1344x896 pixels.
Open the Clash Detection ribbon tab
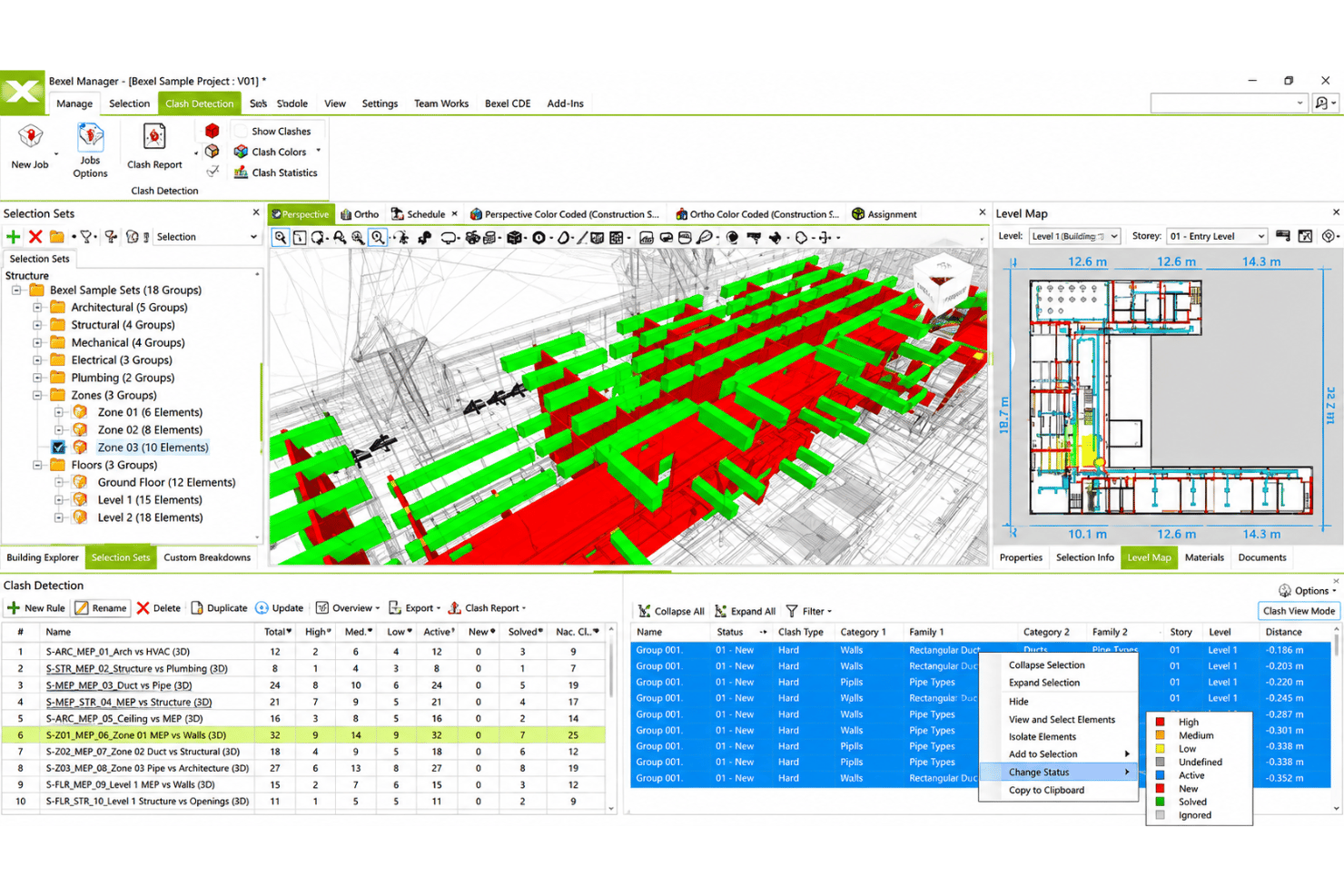click(200, 103)
